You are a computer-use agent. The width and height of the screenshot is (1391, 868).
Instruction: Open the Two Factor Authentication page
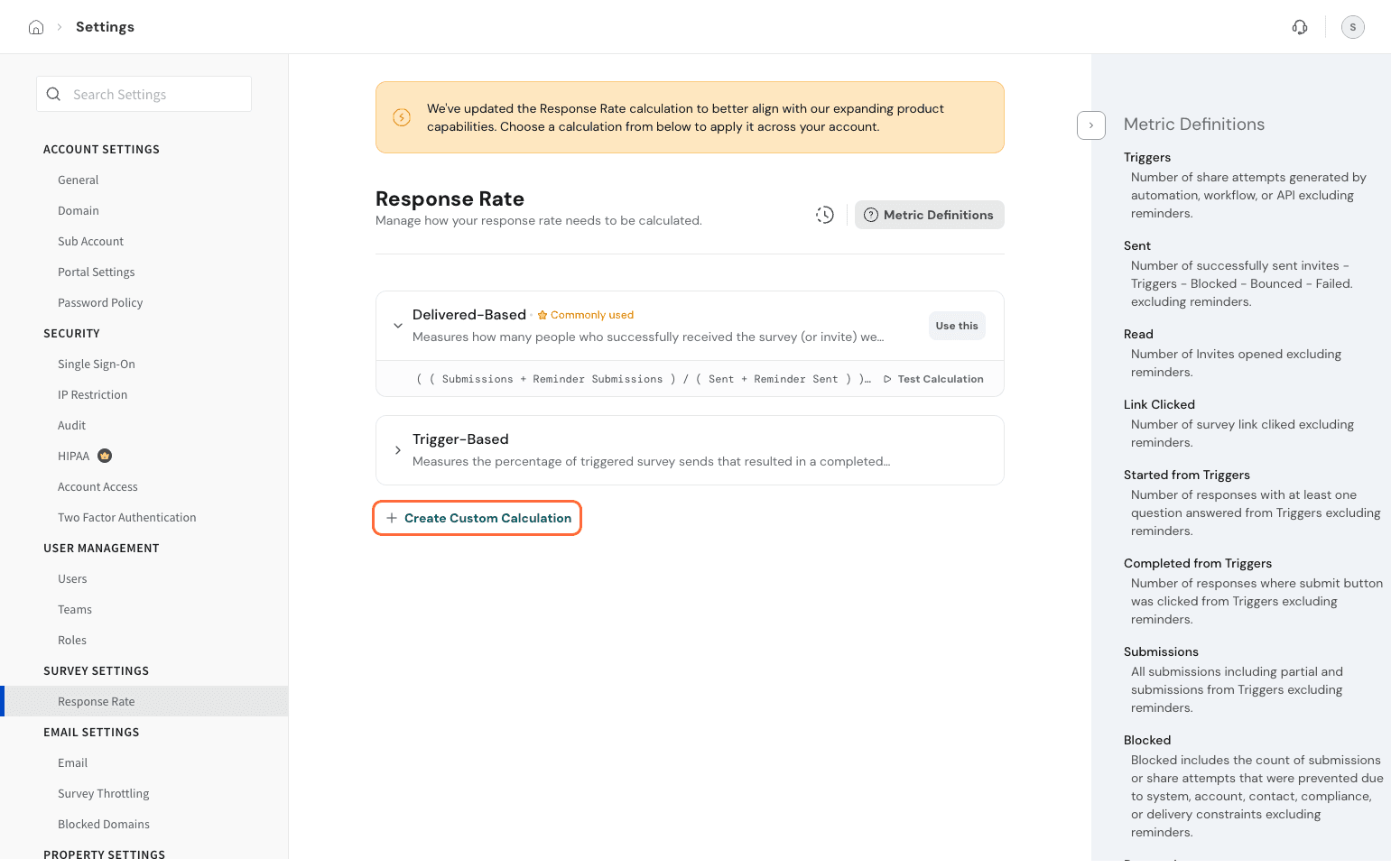pos(127,517)
